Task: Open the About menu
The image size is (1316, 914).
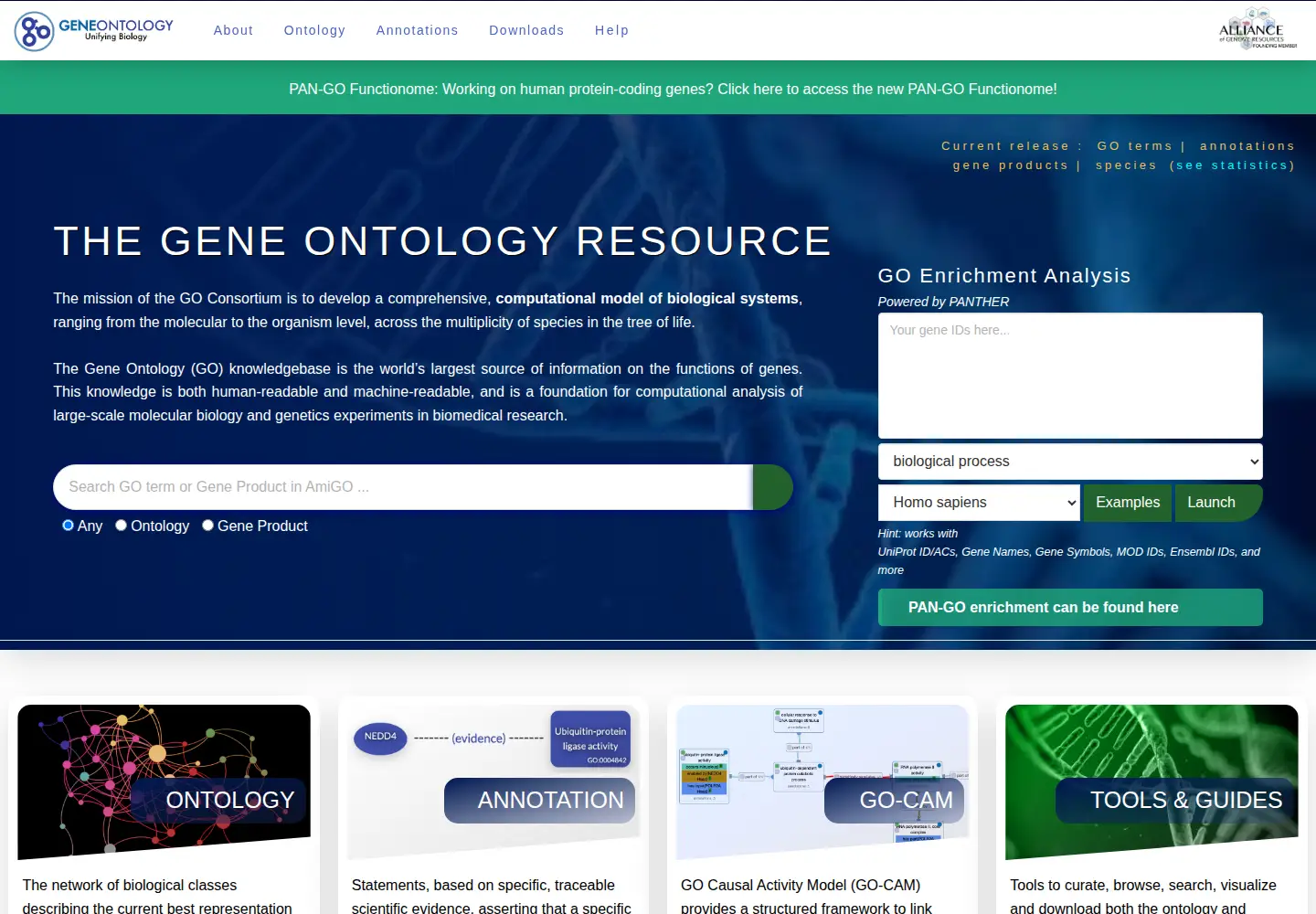Action: pos(233,30)
